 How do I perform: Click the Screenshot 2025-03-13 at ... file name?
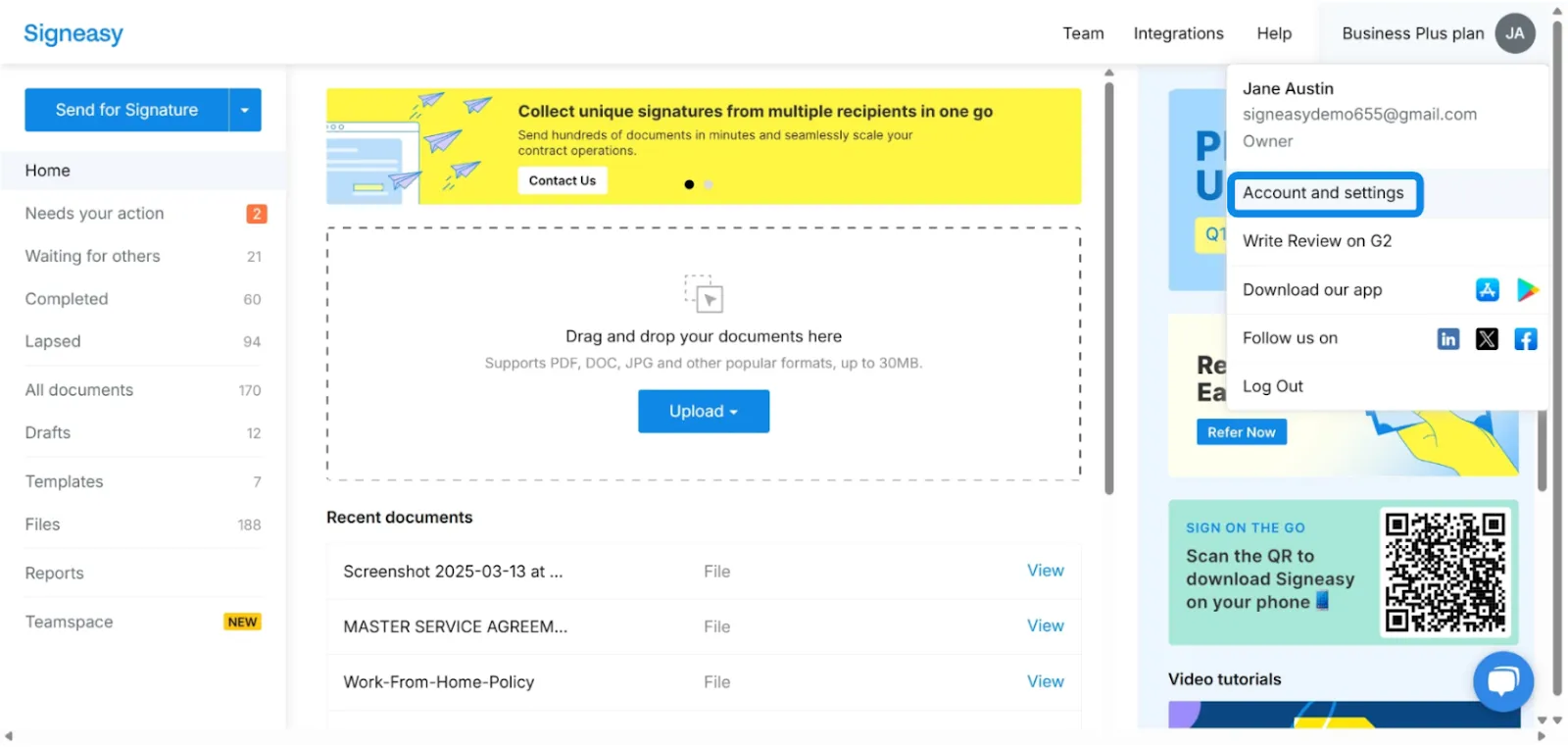coord(453,572)
